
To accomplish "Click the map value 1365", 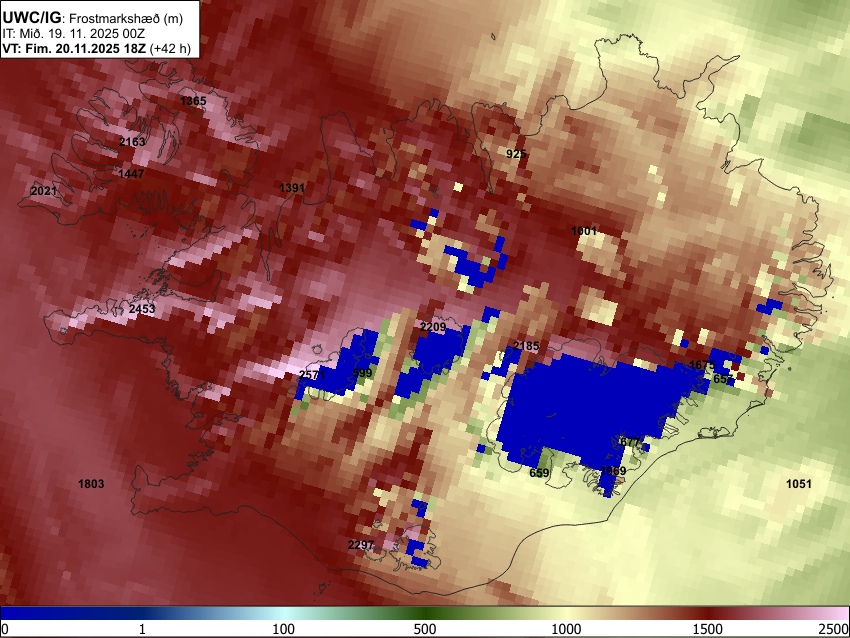I will (193, 101).
